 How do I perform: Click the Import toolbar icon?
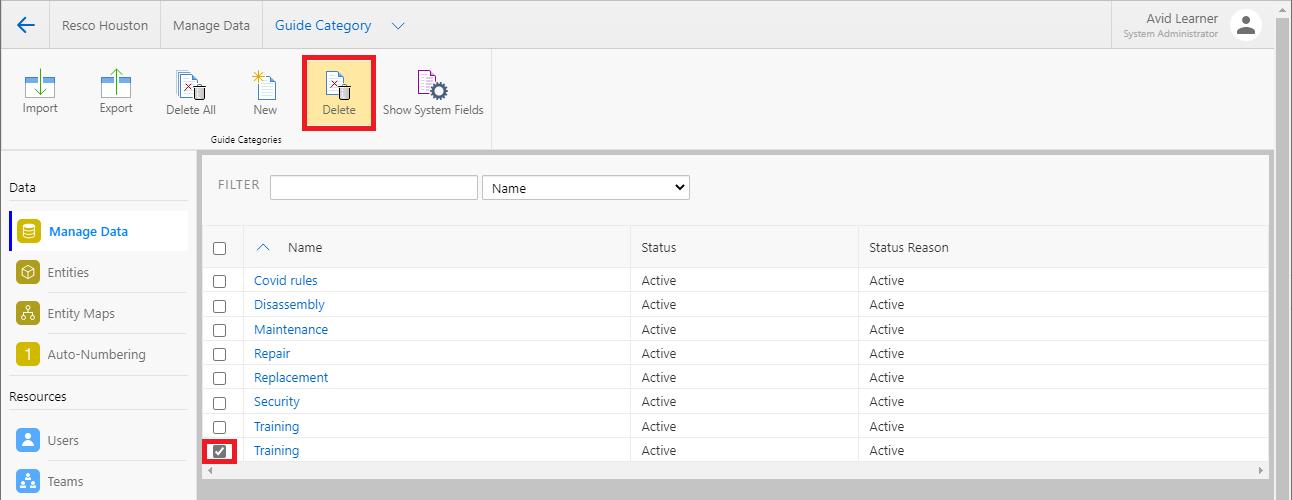pyautogui.click(x=40, y=86)
